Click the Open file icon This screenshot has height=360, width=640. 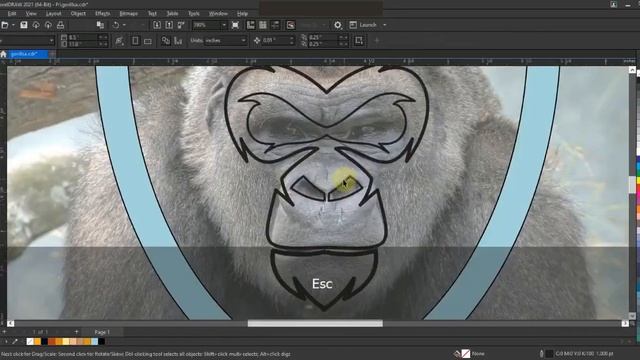[x=4, y=25]
